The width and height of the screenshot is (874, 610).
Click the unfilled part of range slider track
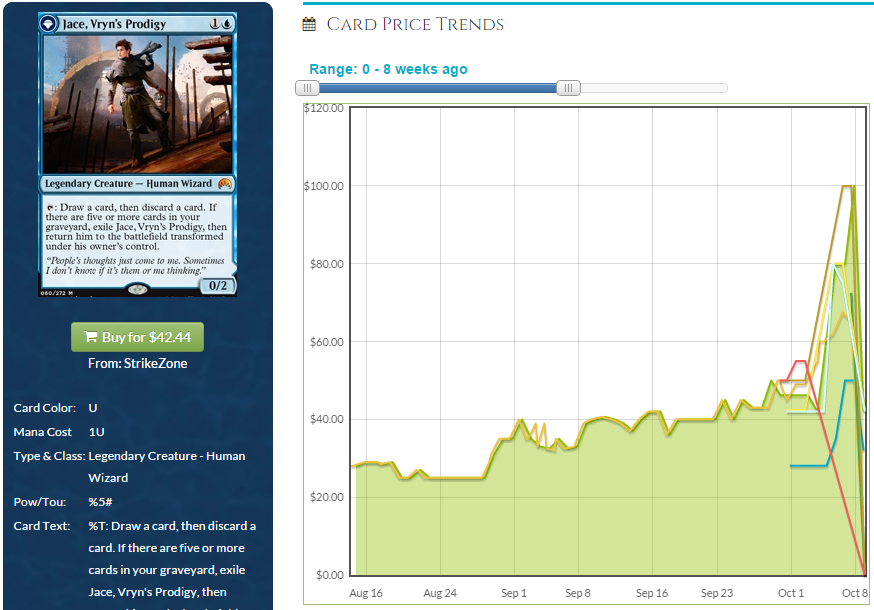(x=654, y=88)
